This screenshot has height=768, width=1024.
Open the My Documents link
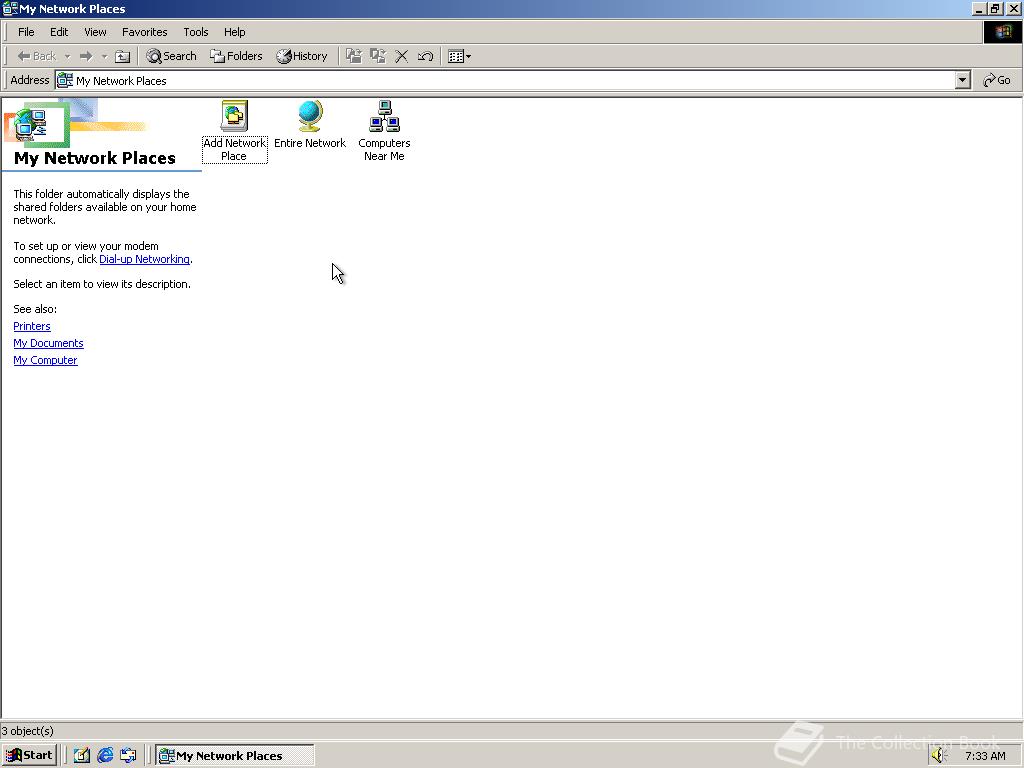pos(48,343)
